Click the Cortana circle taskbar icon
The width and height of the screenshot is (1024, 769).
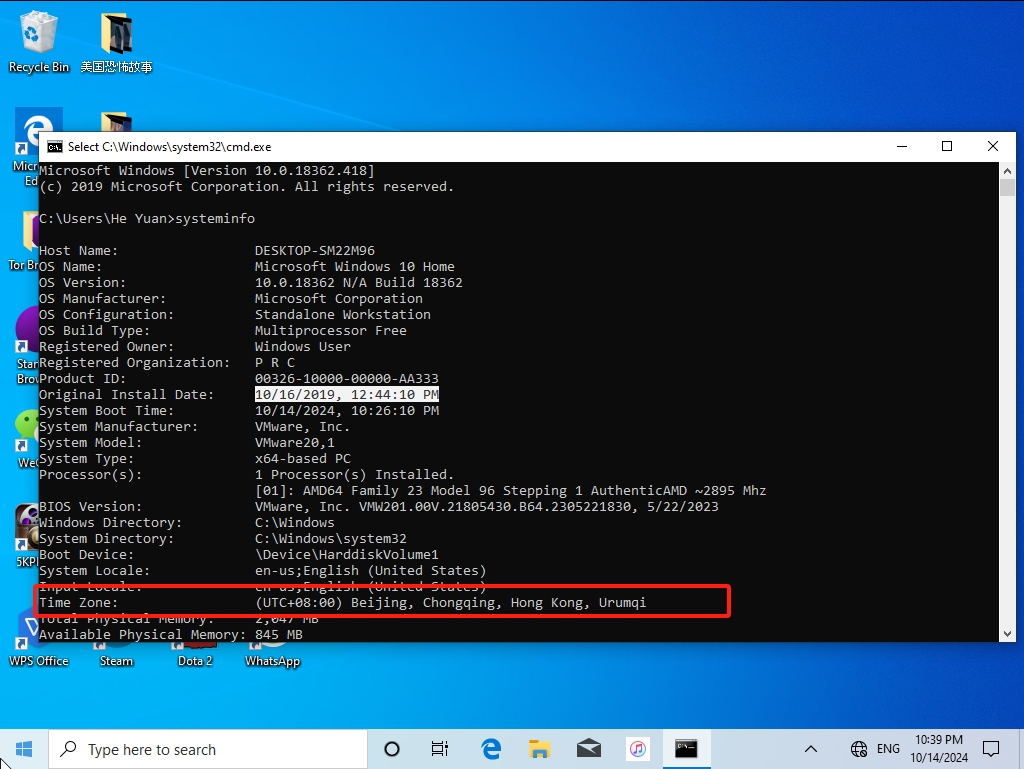(392, 749)
